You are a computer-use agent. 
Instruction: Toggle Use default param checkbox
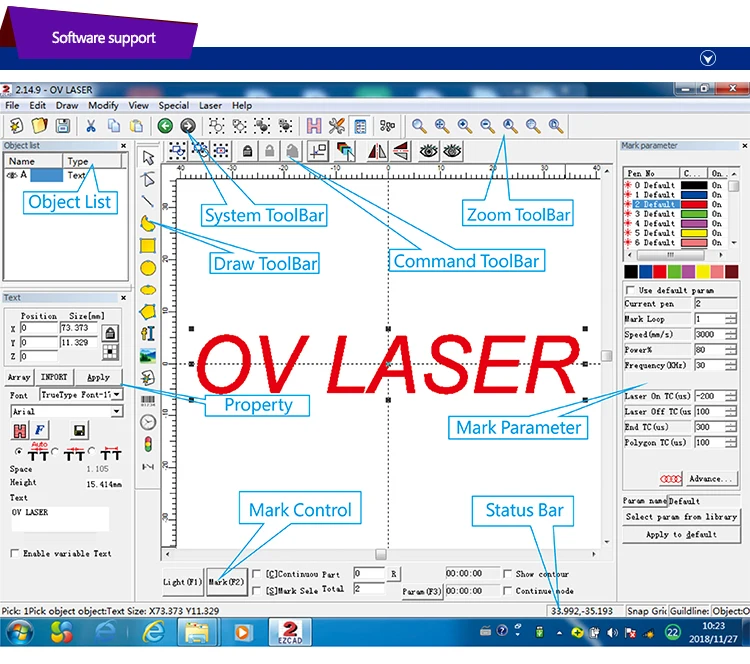click(x=630, y=290)
